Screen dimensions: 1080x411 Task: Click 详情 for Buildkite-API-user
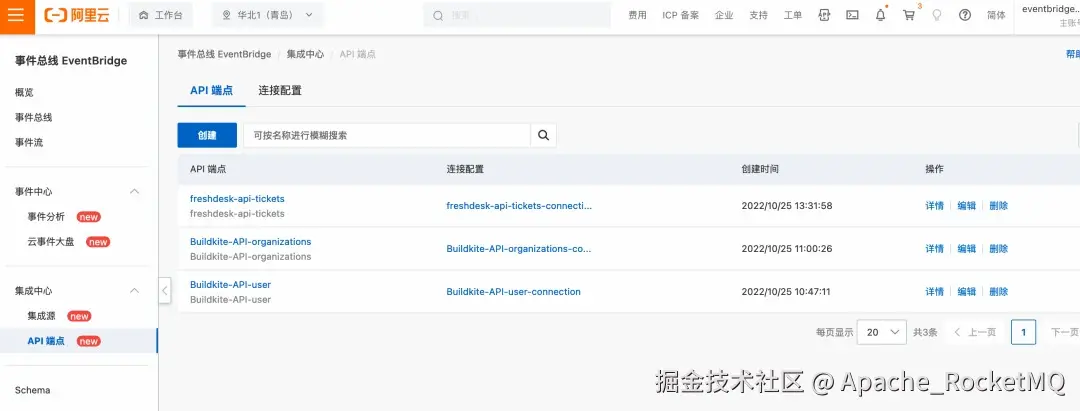pos(935,291)
